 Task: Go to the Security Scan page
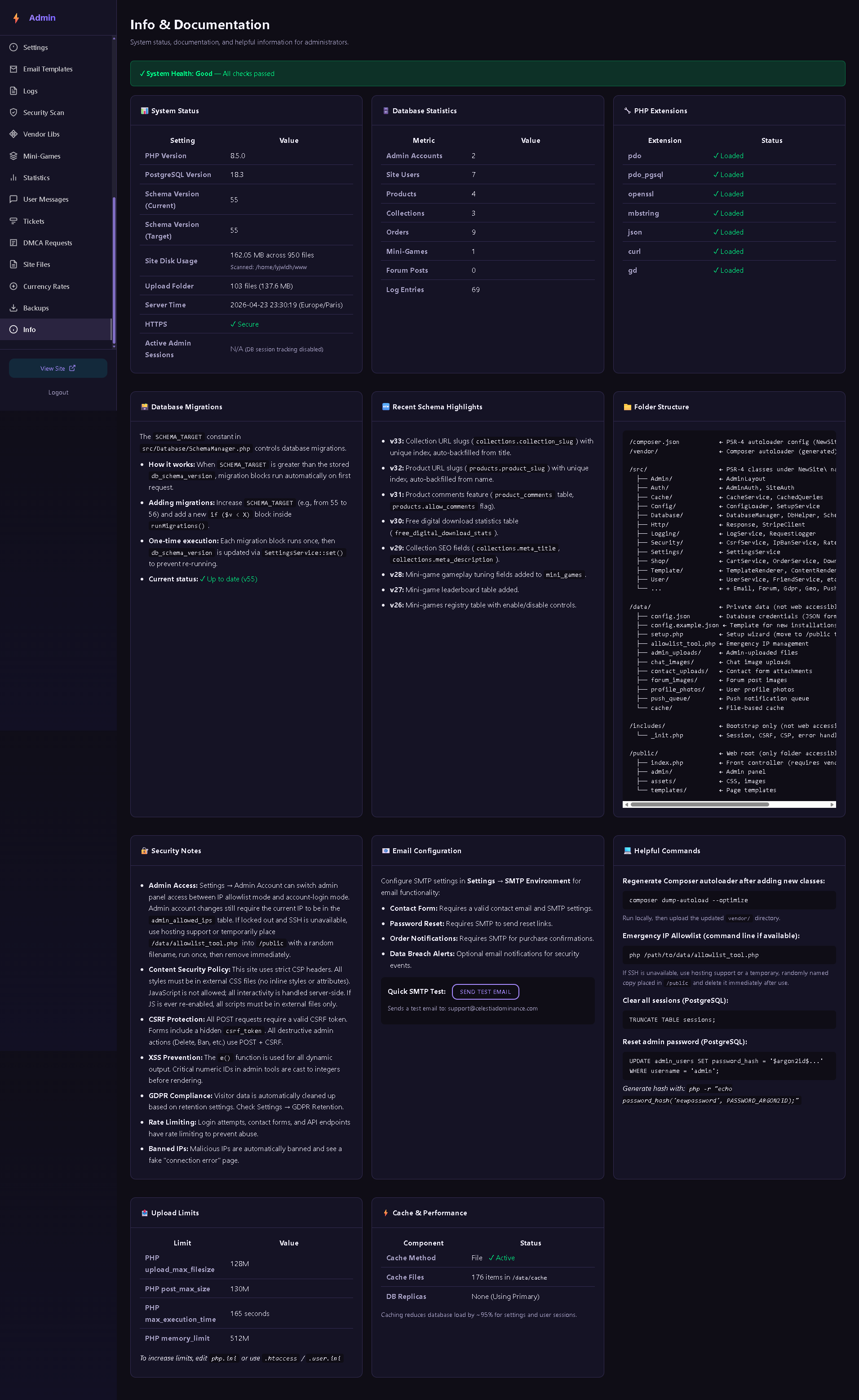coord(56,112)
